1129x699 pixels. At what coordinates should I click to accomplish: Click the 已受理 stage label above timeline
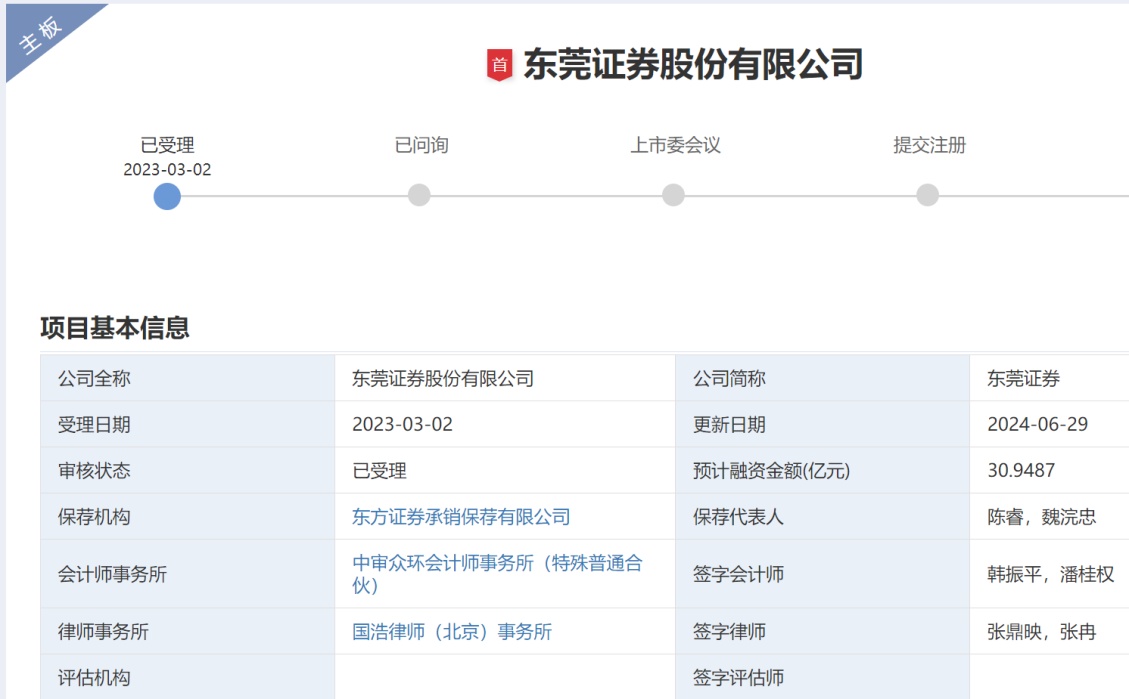[167, 145]
